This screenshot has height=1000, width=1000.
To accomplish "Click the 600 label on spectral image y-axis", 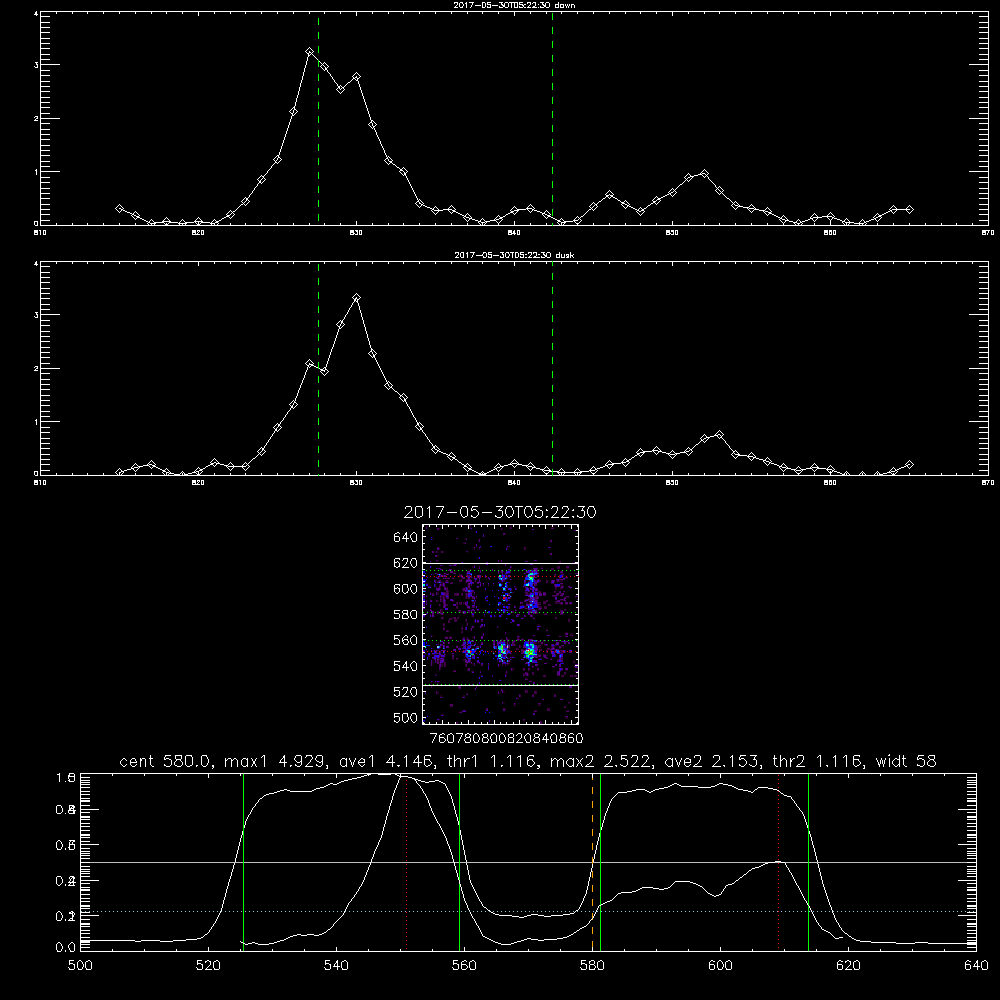I will 405,589.
